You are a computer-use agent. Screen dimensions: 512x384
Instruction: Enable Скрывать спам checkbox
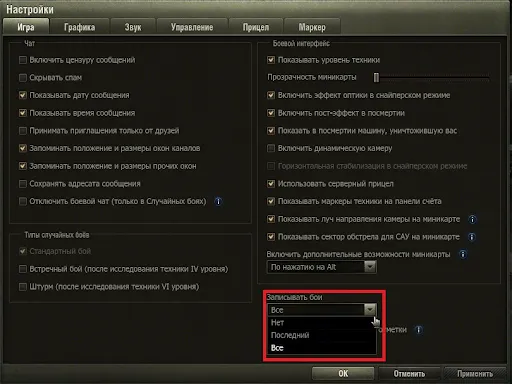coord(23,78)
